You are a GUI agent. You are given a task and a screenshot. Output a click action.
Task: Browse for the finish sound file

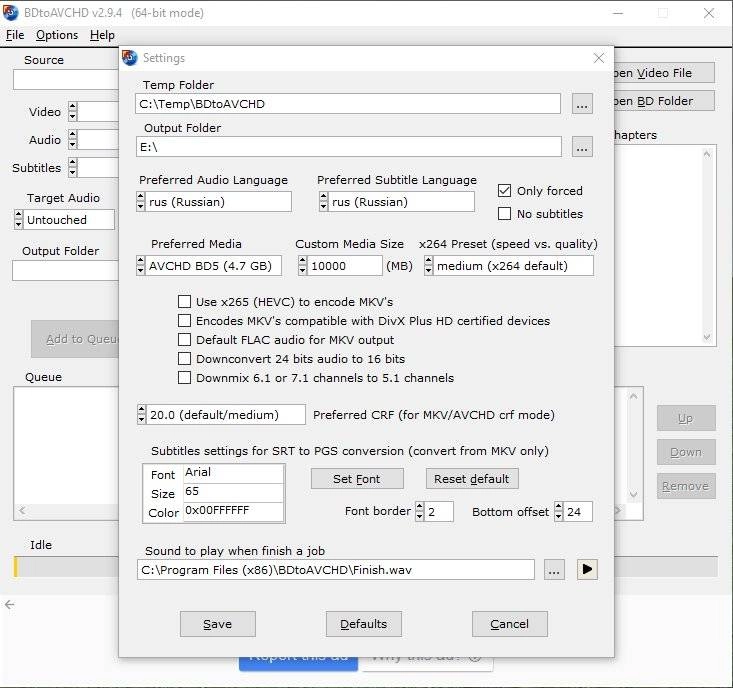(554, 569)
